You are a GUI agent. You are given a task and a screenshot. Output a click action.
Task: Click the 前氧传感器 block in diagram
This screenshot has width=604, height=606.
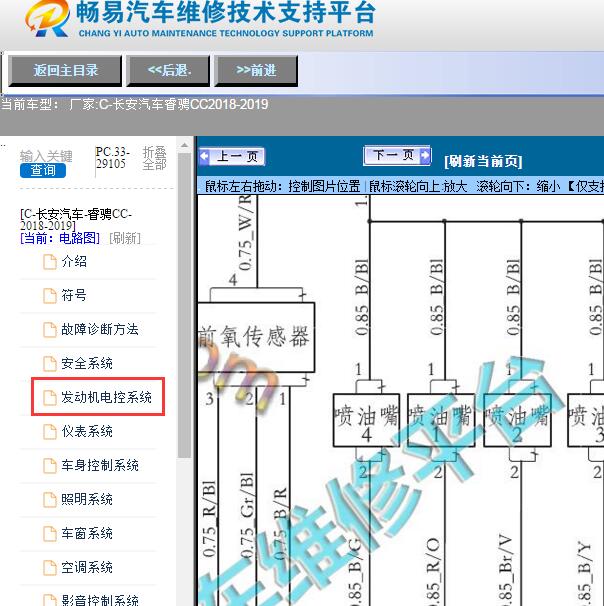point(256,337)
